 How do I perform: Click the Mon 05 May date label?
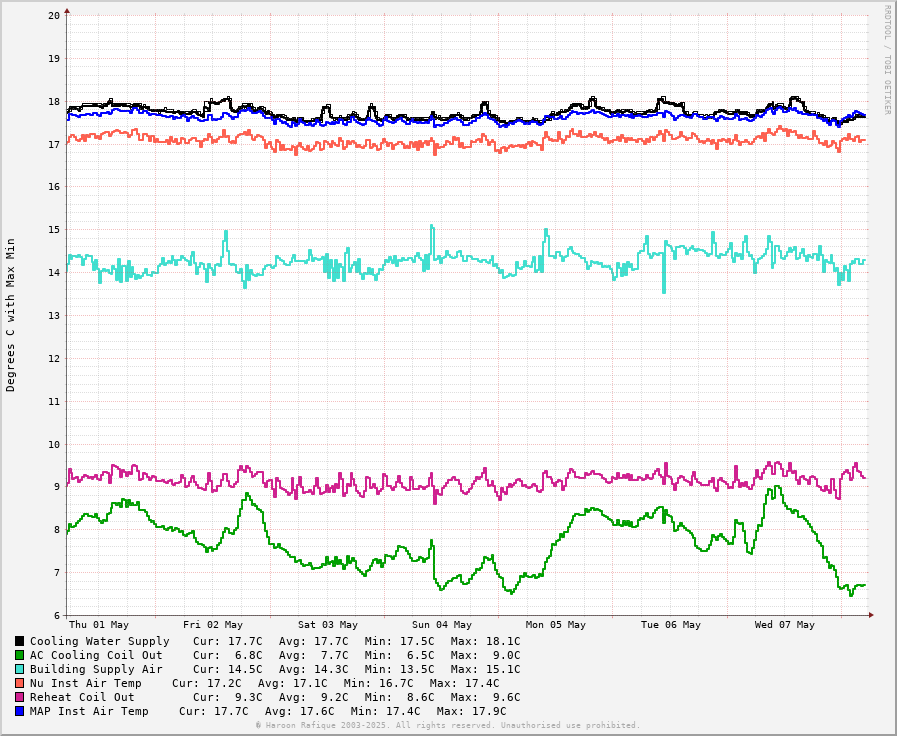pyautogui.click(x=556, y=625)
